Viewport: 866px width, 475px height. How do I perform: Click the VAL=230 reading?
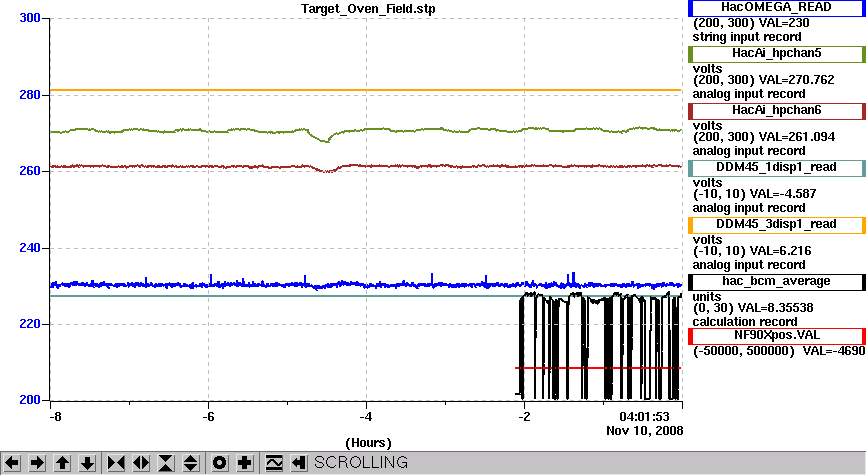(x=784, y=23)
